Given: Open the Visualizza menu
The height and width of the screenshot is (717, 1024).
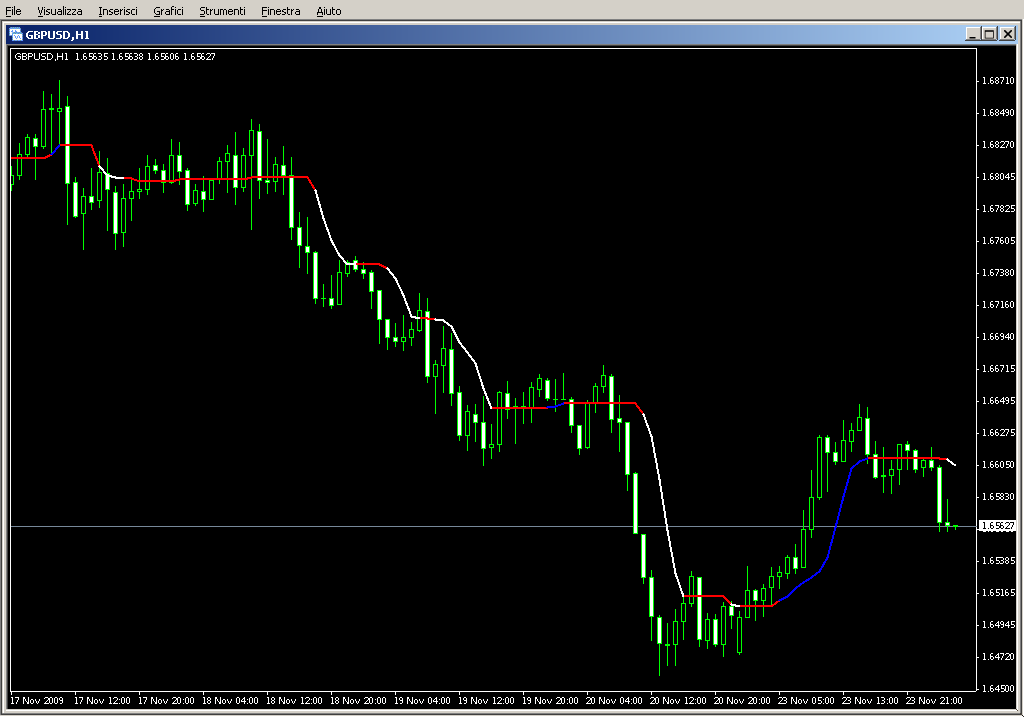Looking at the screenshot, I should pyautogui.click(x=59, y=11).
